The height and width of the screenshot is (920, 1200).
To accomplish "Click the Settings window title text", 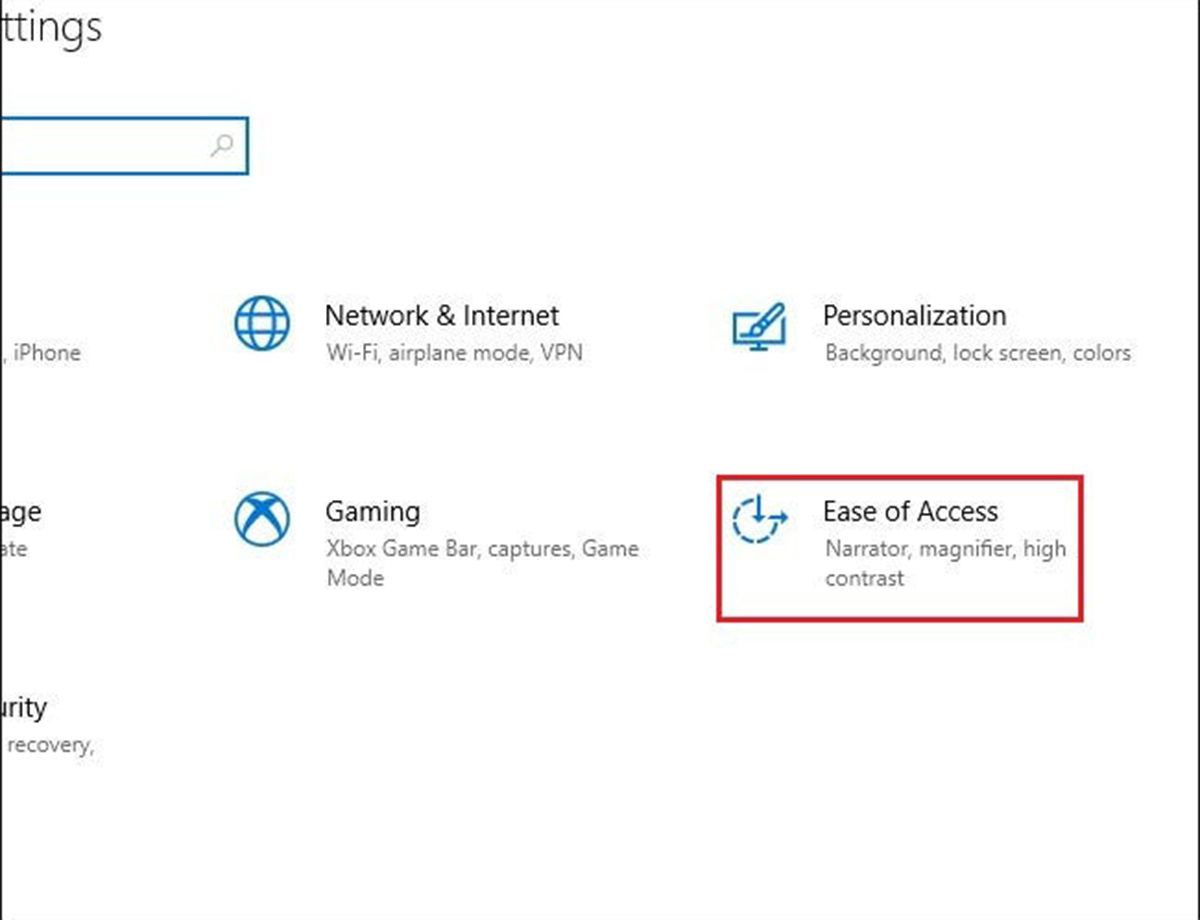I will [50, 27].
